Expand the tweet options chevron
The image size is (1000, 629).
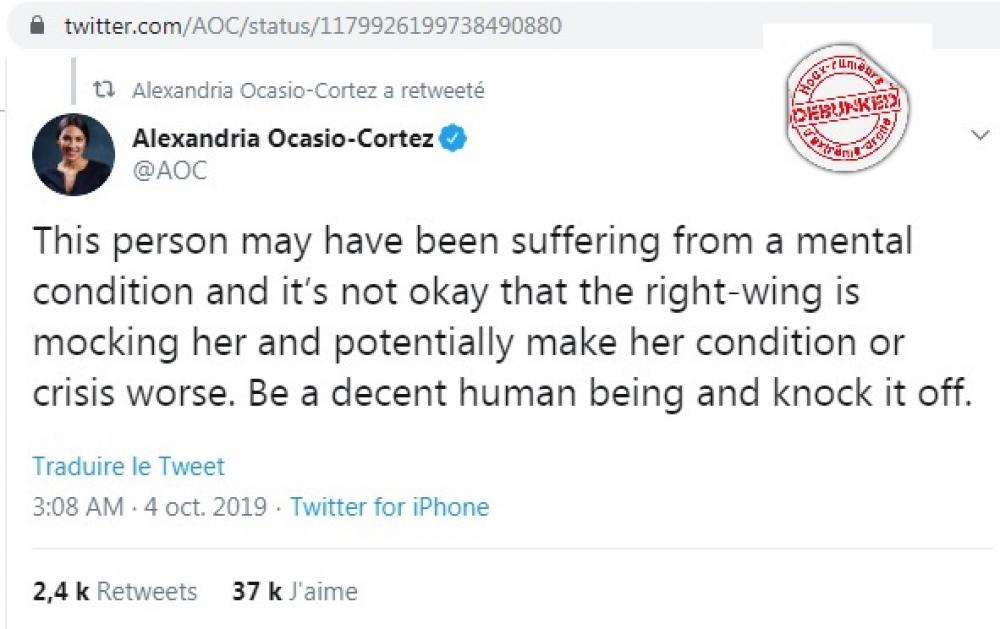pos(980,135)
